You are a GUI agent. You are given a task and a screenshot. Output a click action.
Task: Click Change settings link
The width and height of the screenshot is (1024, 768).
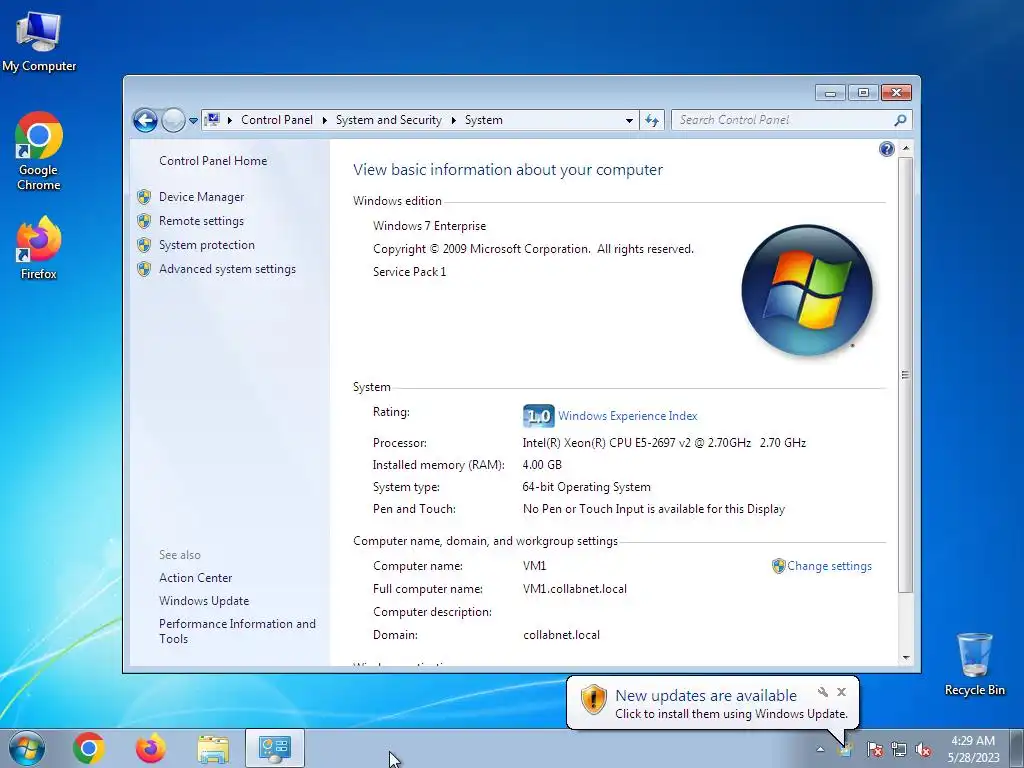(x=829, y=566)
